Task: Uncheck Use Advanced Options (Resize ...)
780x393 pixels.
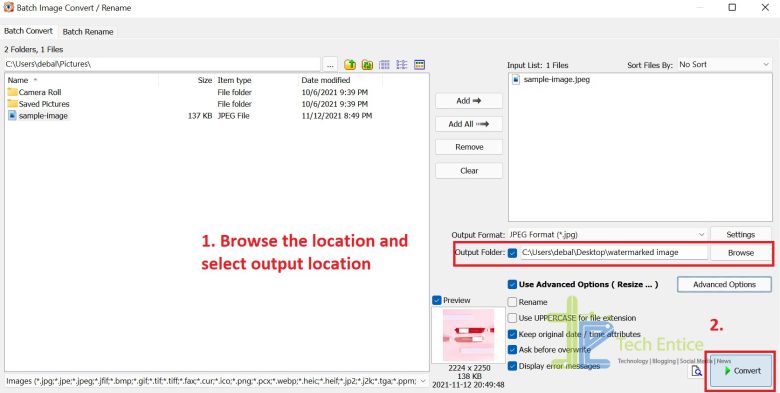Action: (512, 285)
